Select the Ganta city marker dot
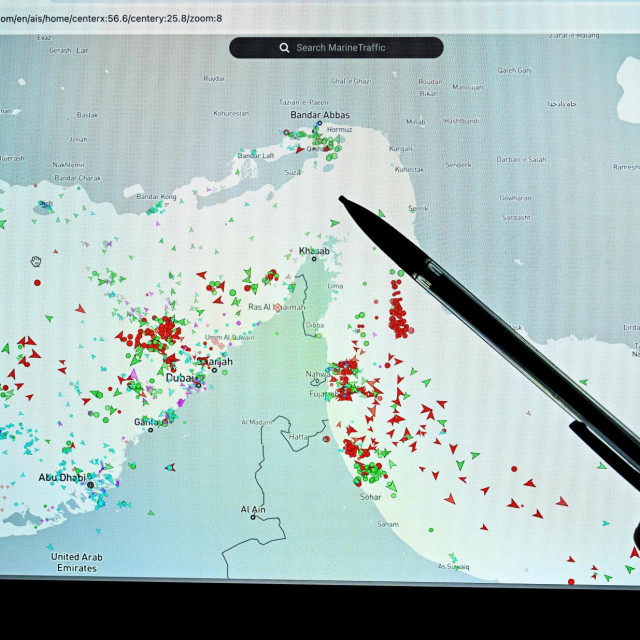 (151, 430)
